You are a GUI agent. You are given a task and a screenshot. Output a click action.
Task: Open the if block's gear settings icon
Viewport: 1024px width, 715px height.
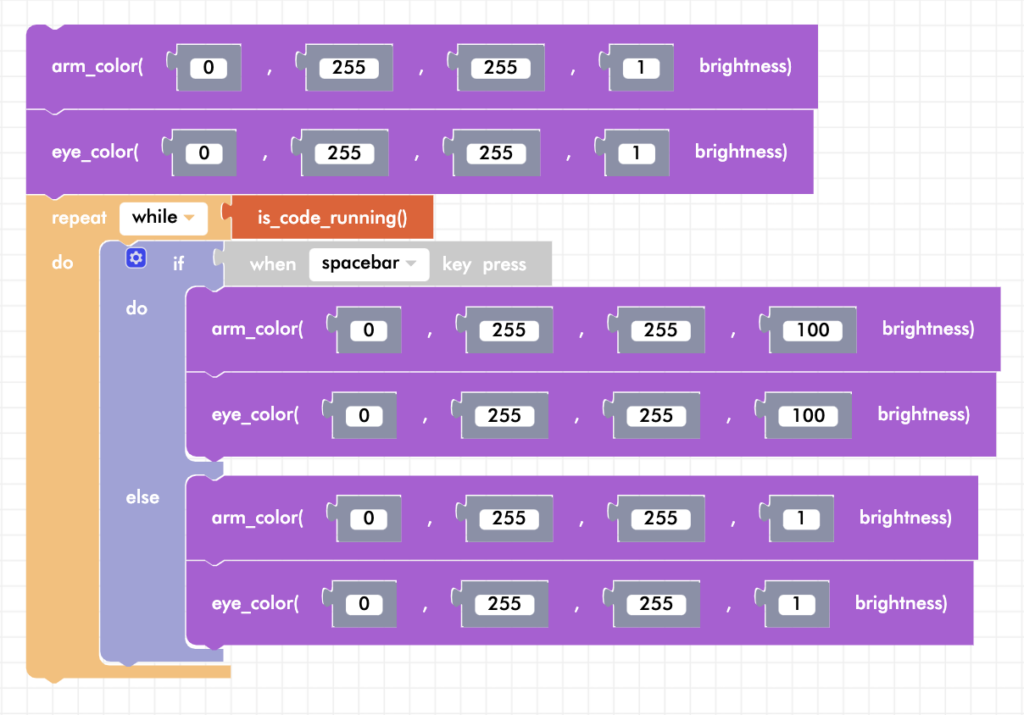click(136, 258)
